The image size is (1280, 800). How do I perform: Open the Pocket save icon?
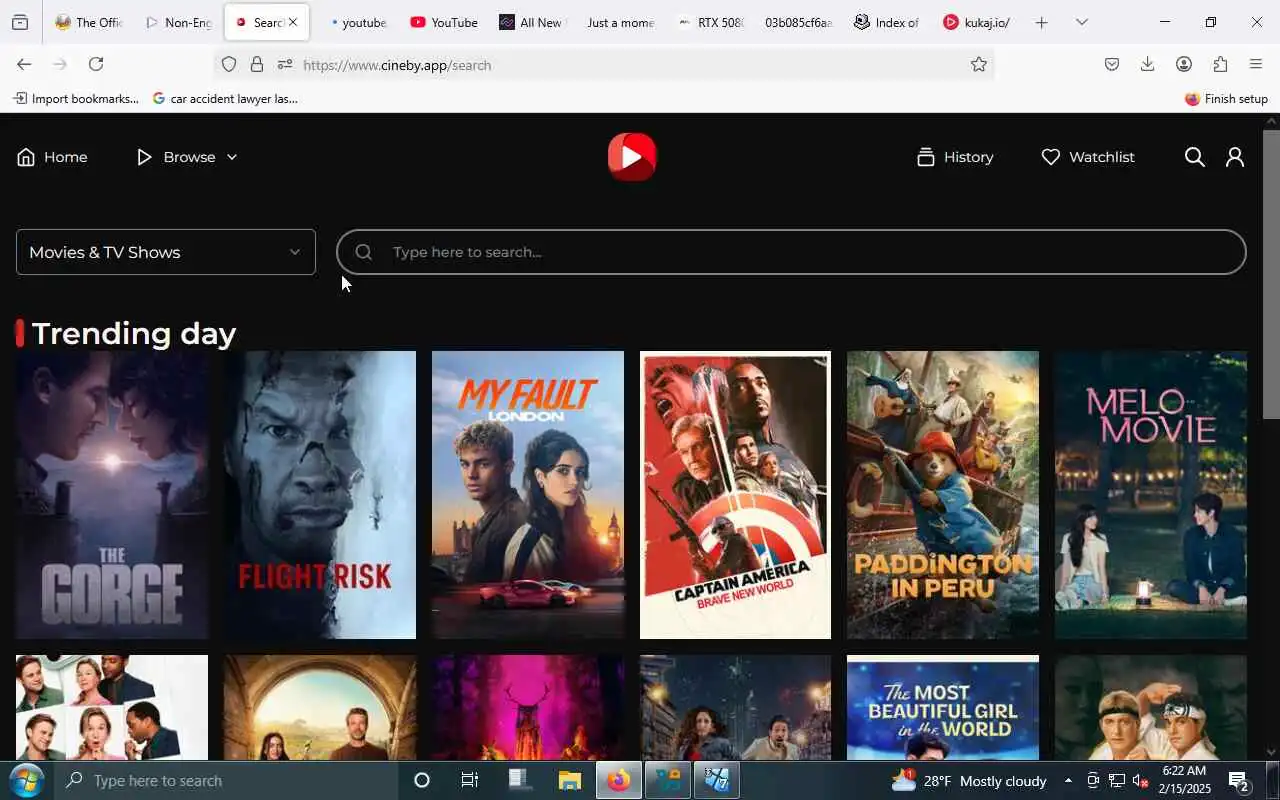1112,64
